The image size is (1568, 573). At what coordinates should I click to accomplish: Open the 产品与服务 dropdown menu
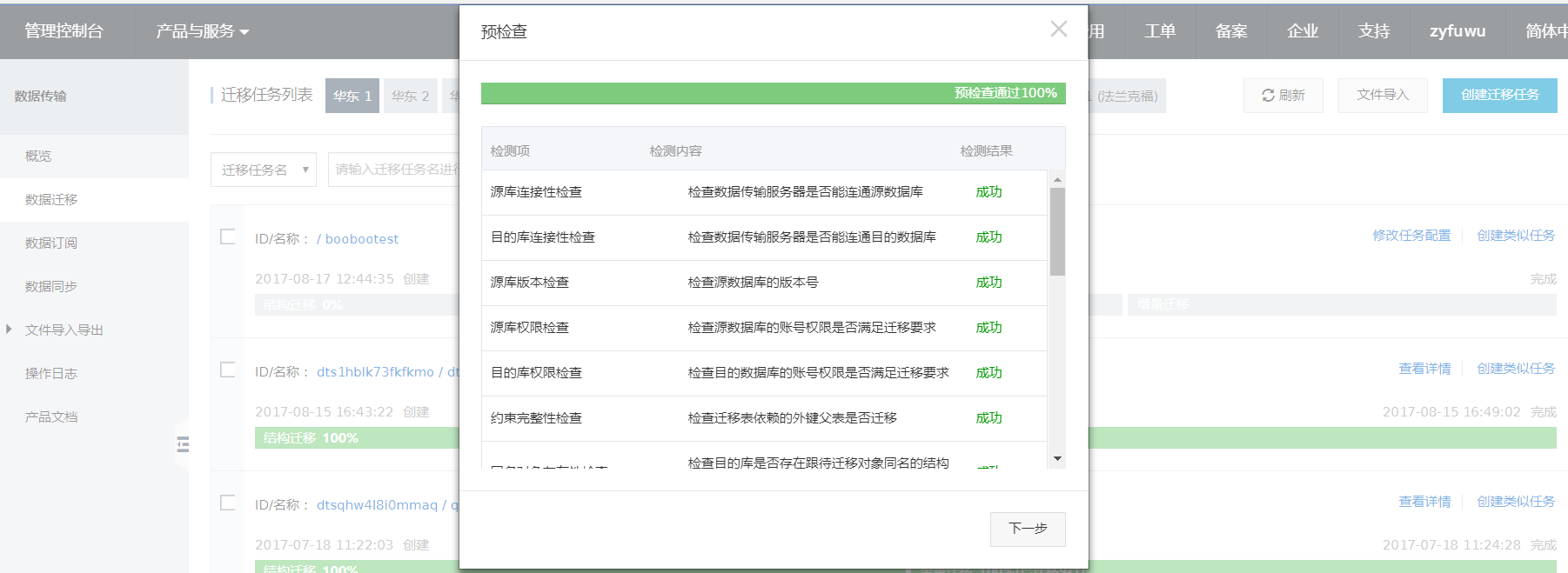pos(202,31)
